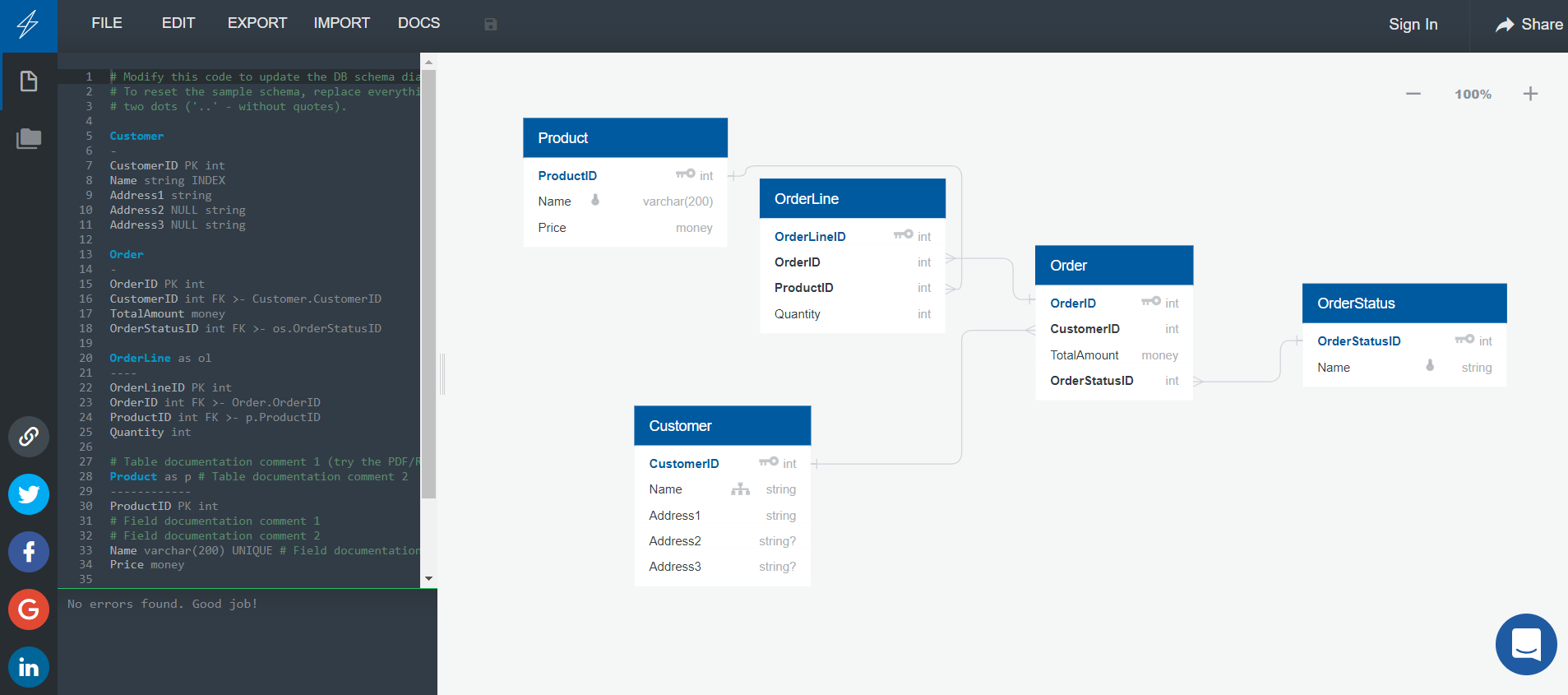The image size is (1568, 695).
Task: Click the CustomerID primary key icon
Action: 768,462
